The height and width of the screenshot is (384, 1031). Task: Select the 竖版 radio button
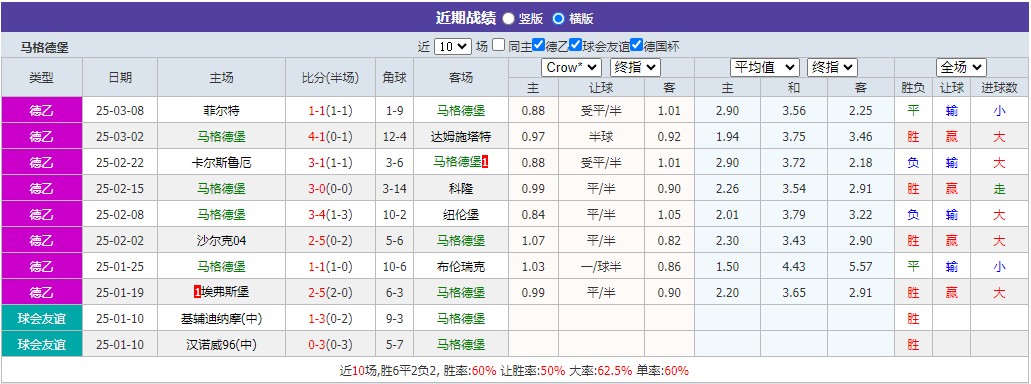click(509, 18)
